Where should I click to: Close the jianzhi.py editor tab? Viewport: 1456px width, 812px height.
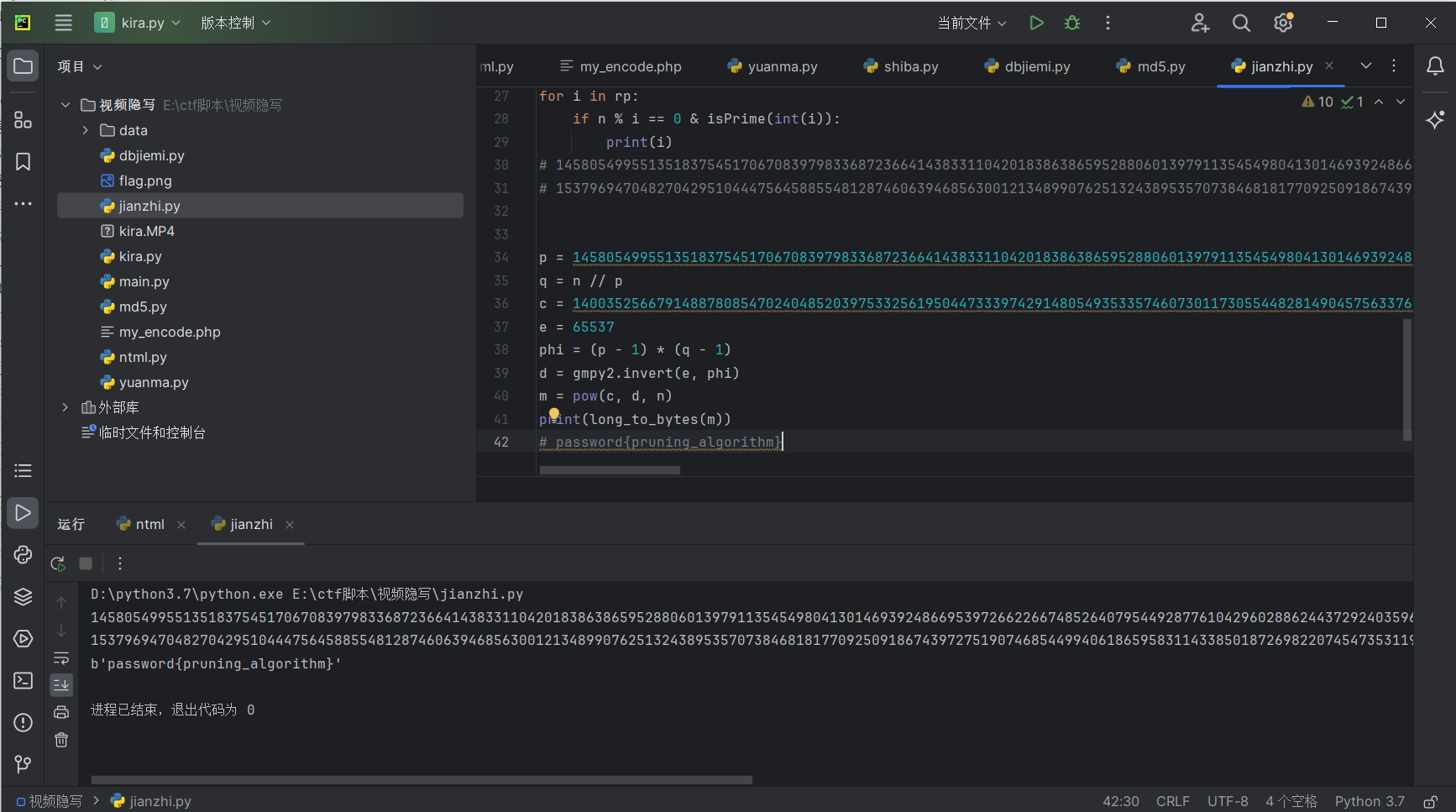point(1329,65)
